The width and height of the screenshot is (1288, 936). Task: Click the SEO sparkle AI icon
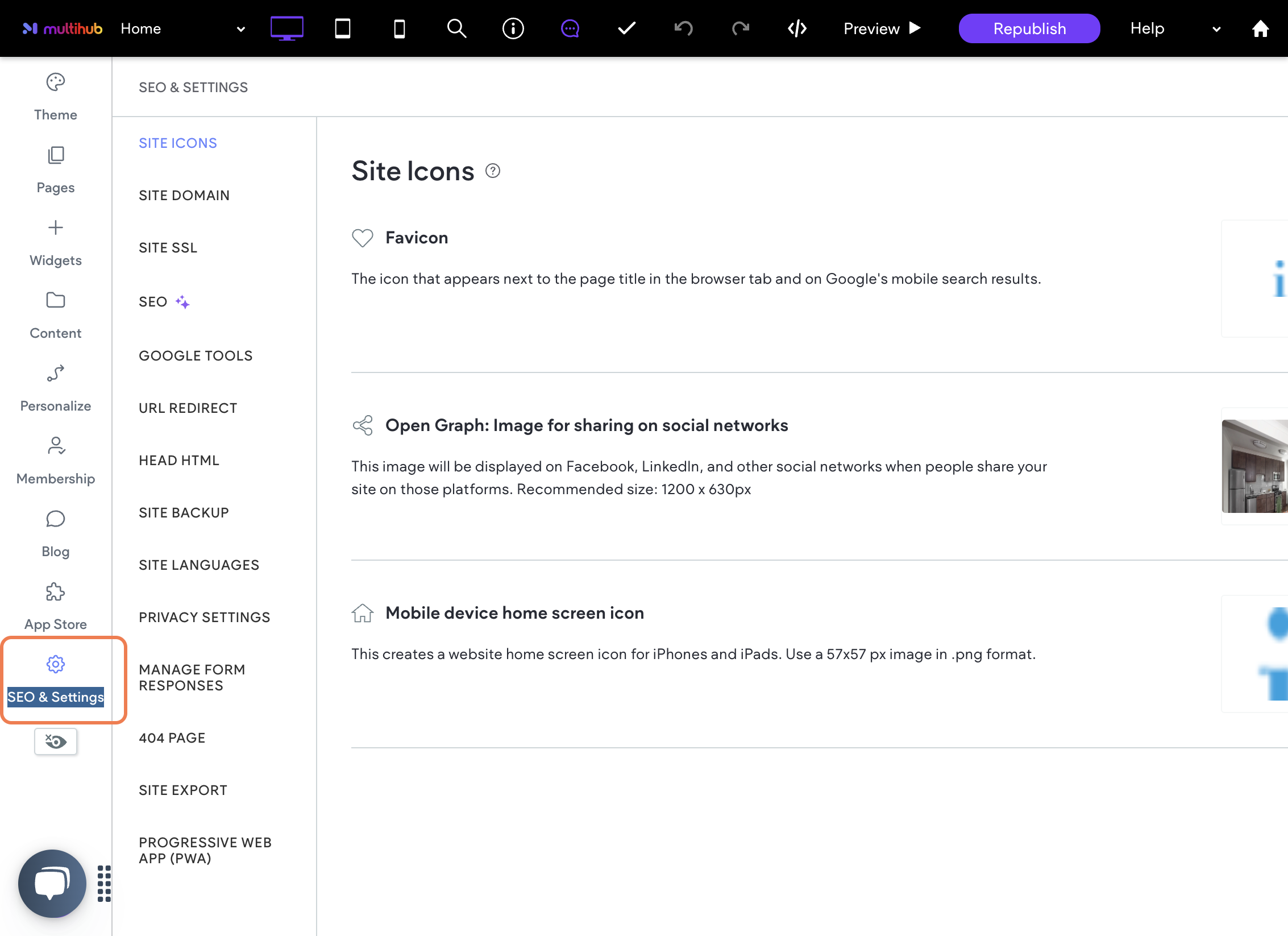pyautogui.click(x=182, y=302)
